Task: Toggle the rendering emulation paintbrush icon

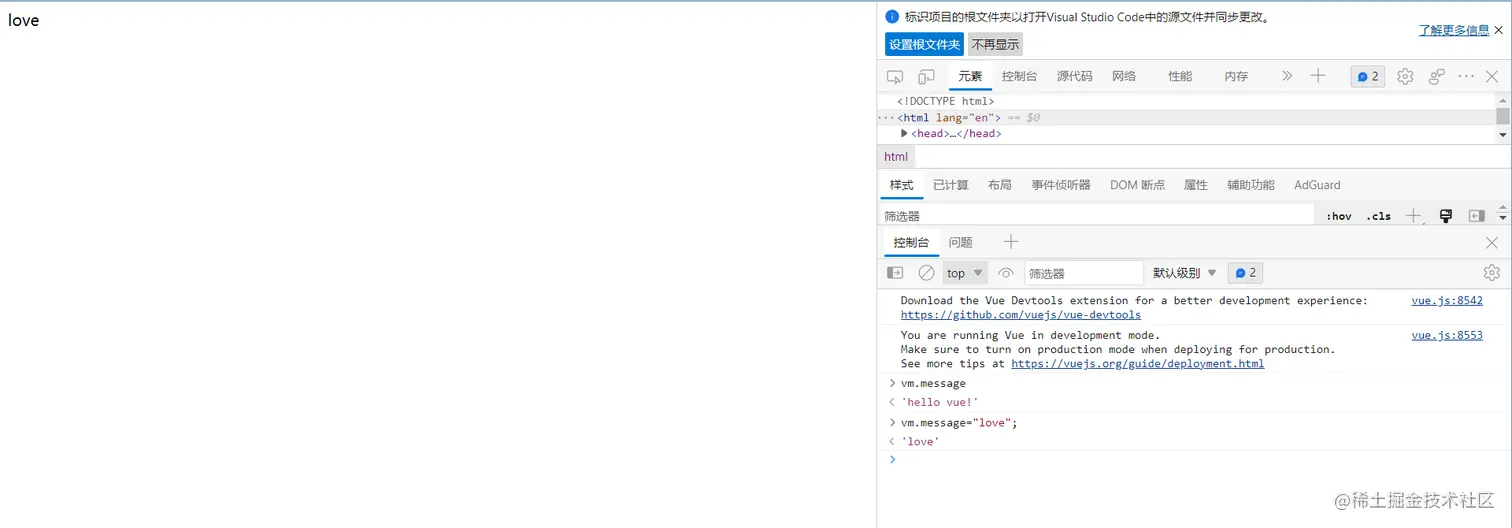Action: [1445, 216]
